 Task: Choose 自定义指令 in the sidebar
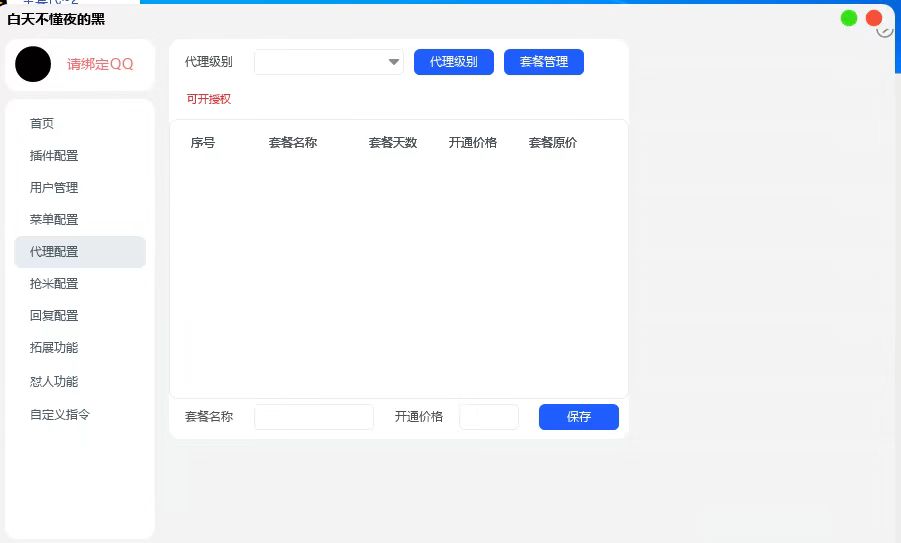pyautogui.click(x=60, y=415)
